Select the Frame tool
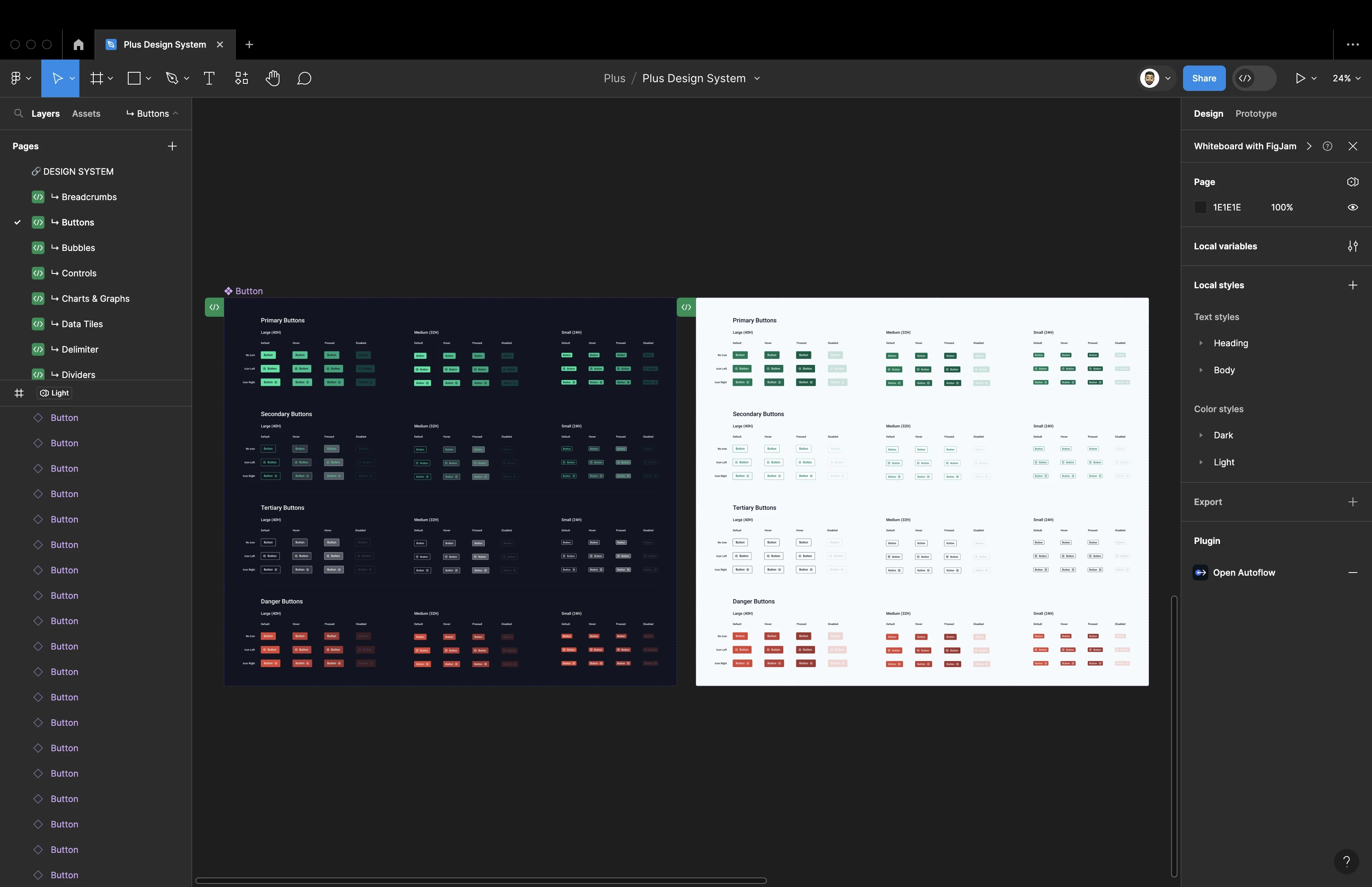1372x887 pixels. (x=97, y=78)
